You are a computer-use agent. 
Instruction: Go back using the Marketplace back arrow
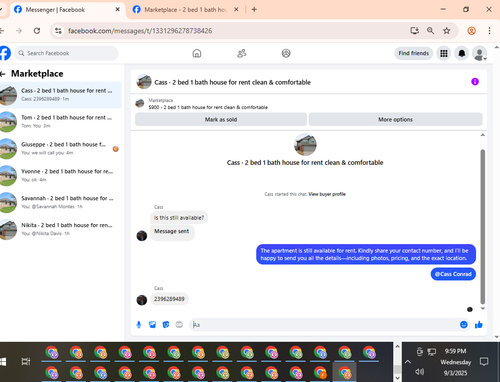pyautogui.click(x=3, y=74)
